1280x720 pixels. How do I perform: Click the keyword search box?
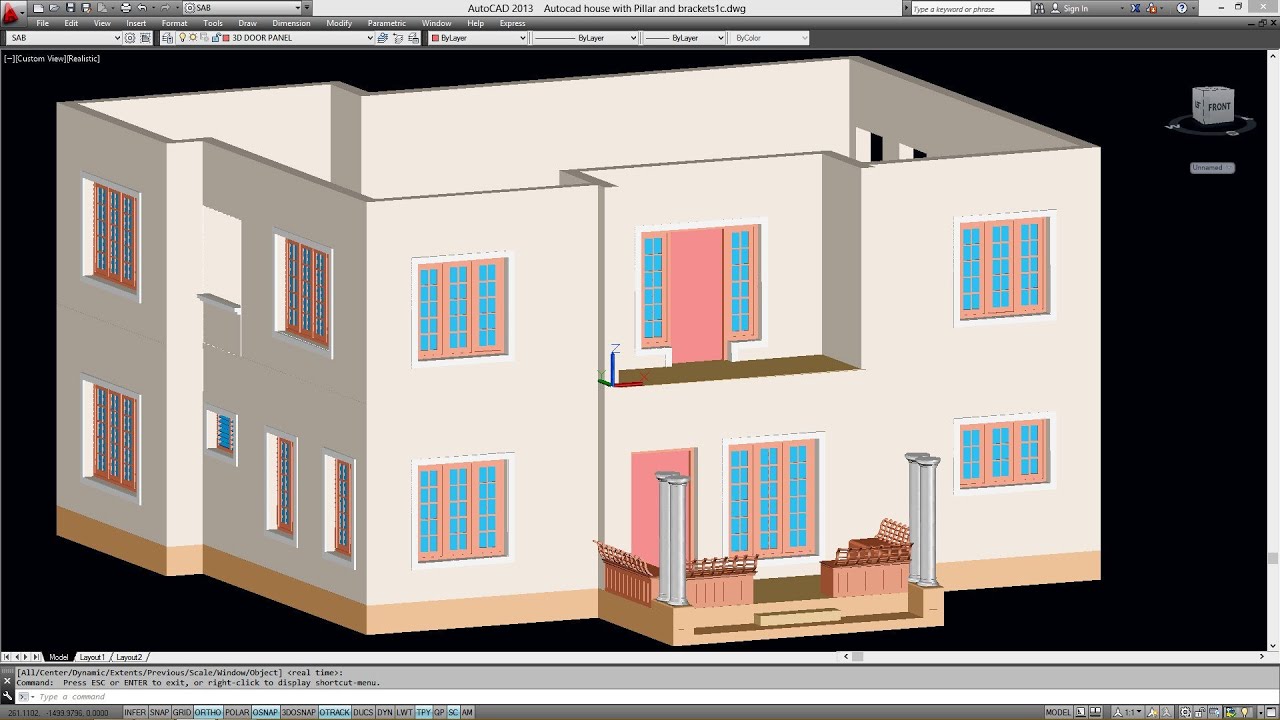coord(970,8)
